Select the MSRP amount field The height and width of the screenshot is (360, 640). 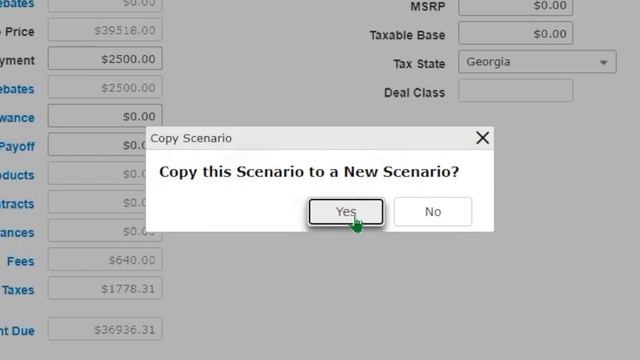pos(516,7)
